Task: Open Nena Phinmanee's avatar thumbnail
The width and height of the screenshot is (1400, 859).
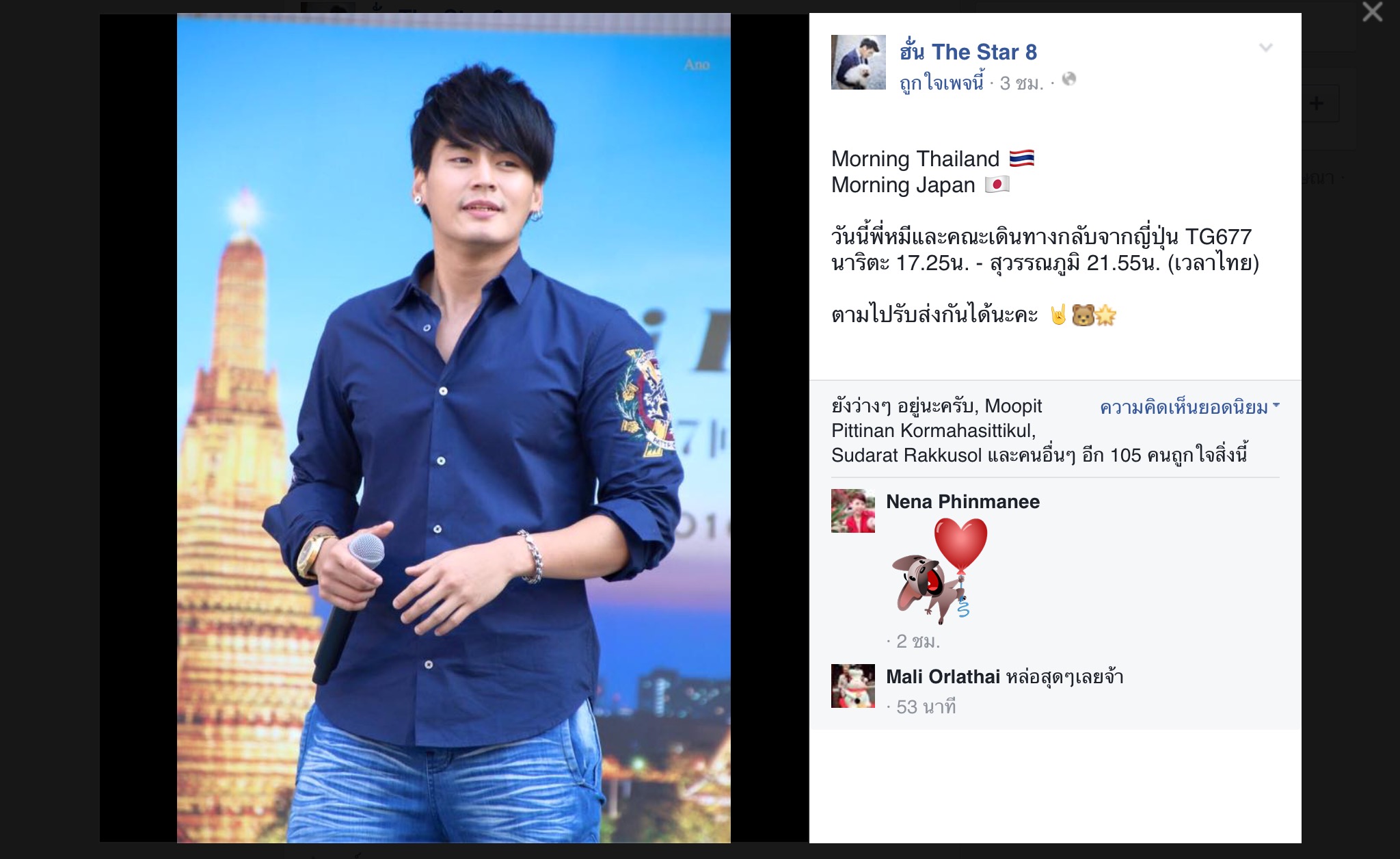Action: tap(852, 511)
